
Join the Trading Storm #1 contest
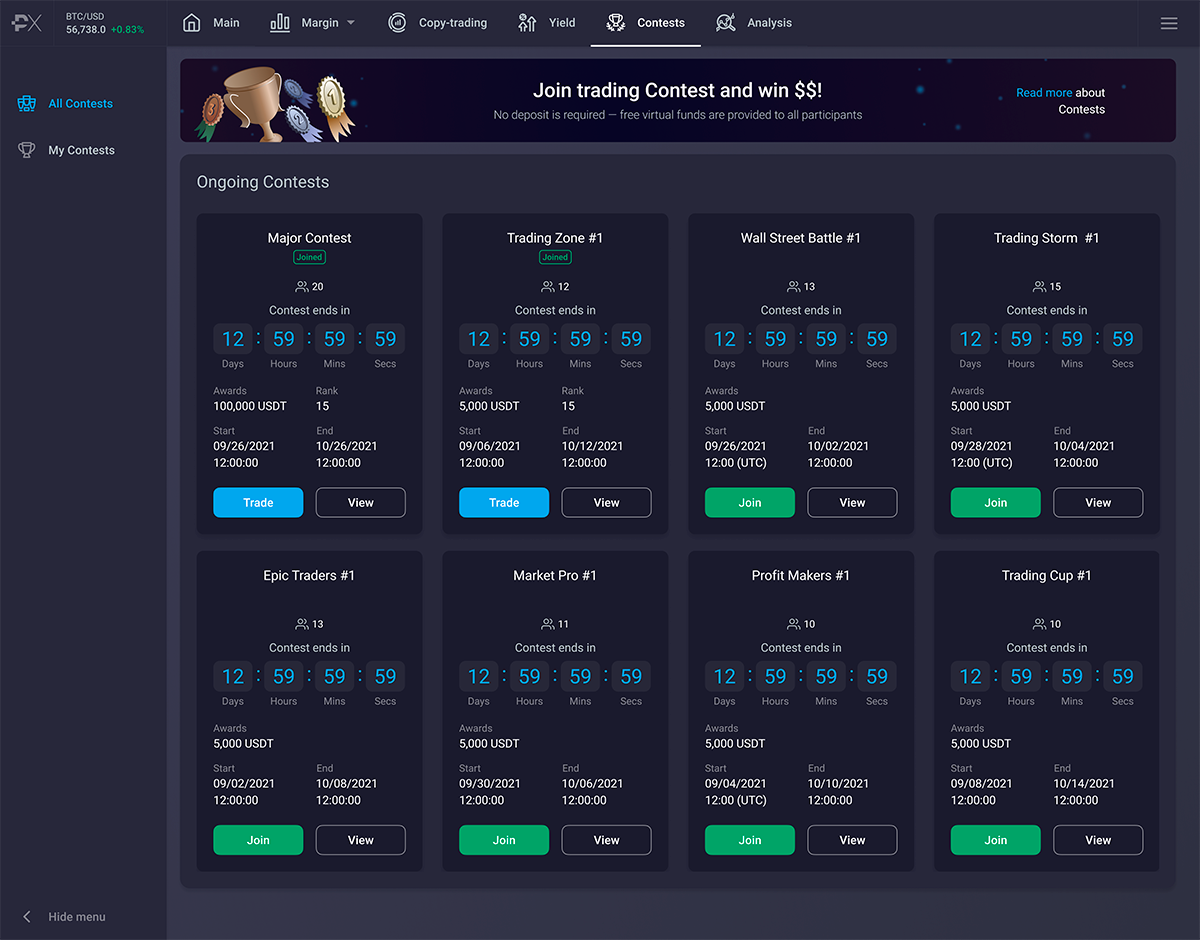[x=996, y=503]
